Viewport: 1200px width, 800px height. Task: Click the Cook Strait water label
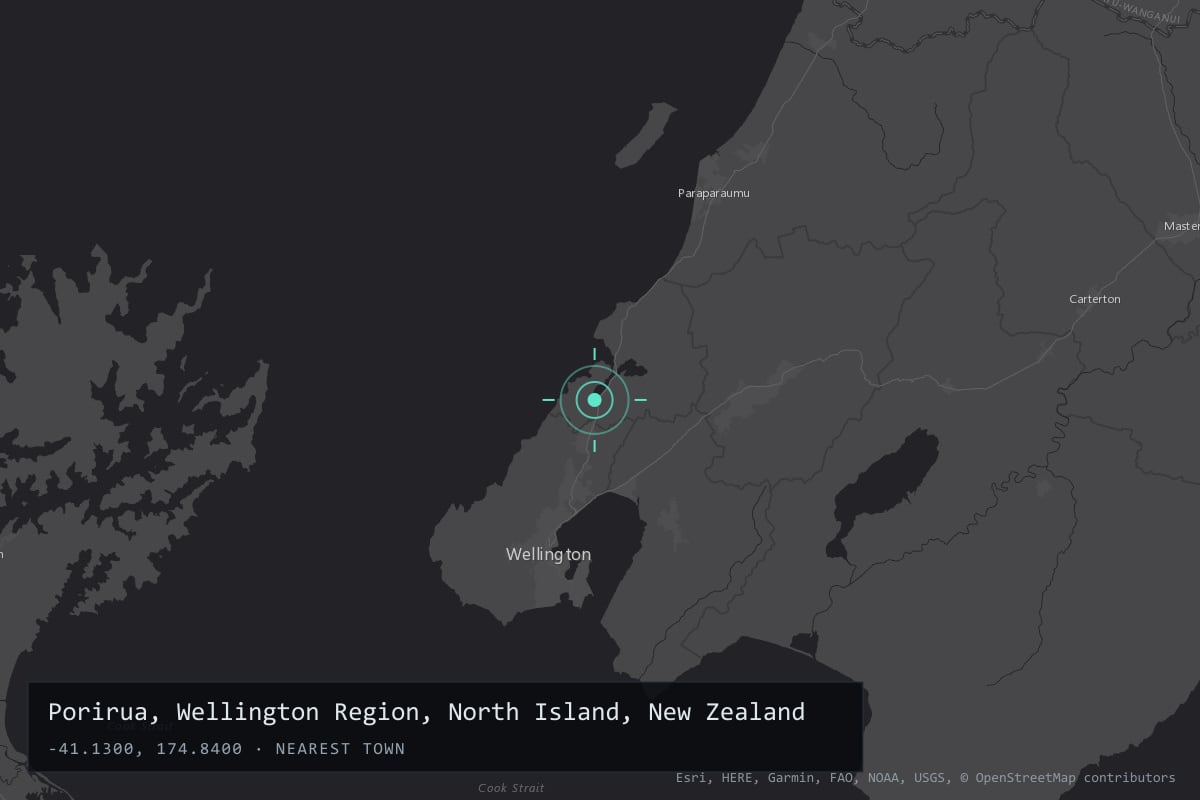click(511, 788)
